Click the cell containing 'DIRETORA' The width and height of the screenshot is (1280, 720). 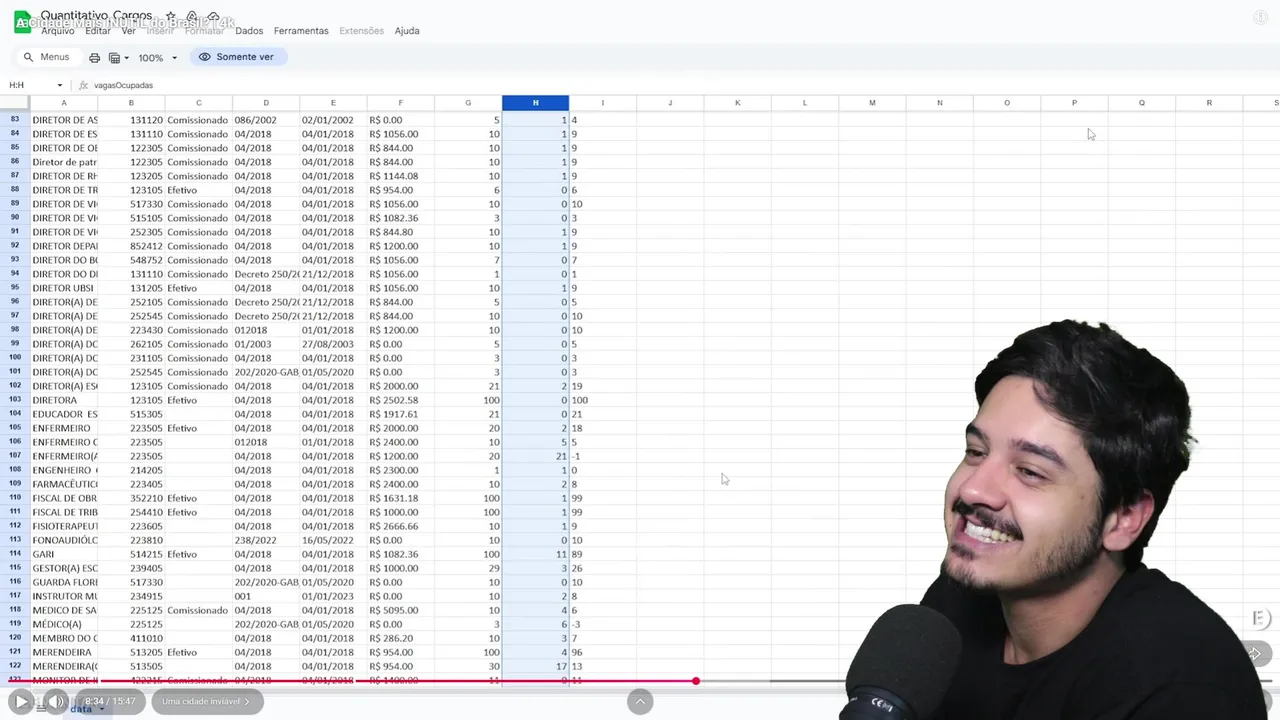[x=64, y=400]
